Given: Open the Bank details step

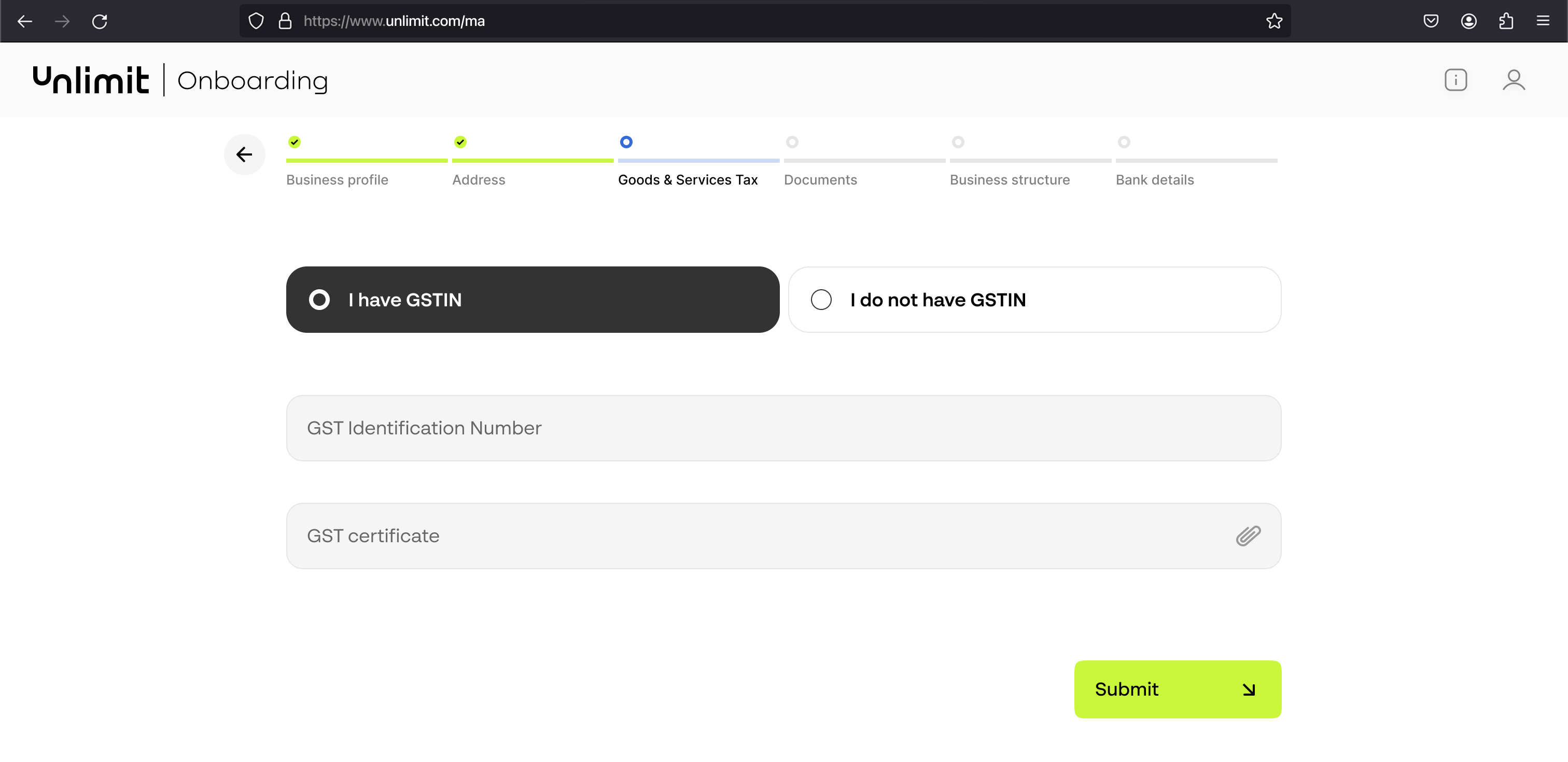Looking at the screenshot, I should [x=1155, y=180].
